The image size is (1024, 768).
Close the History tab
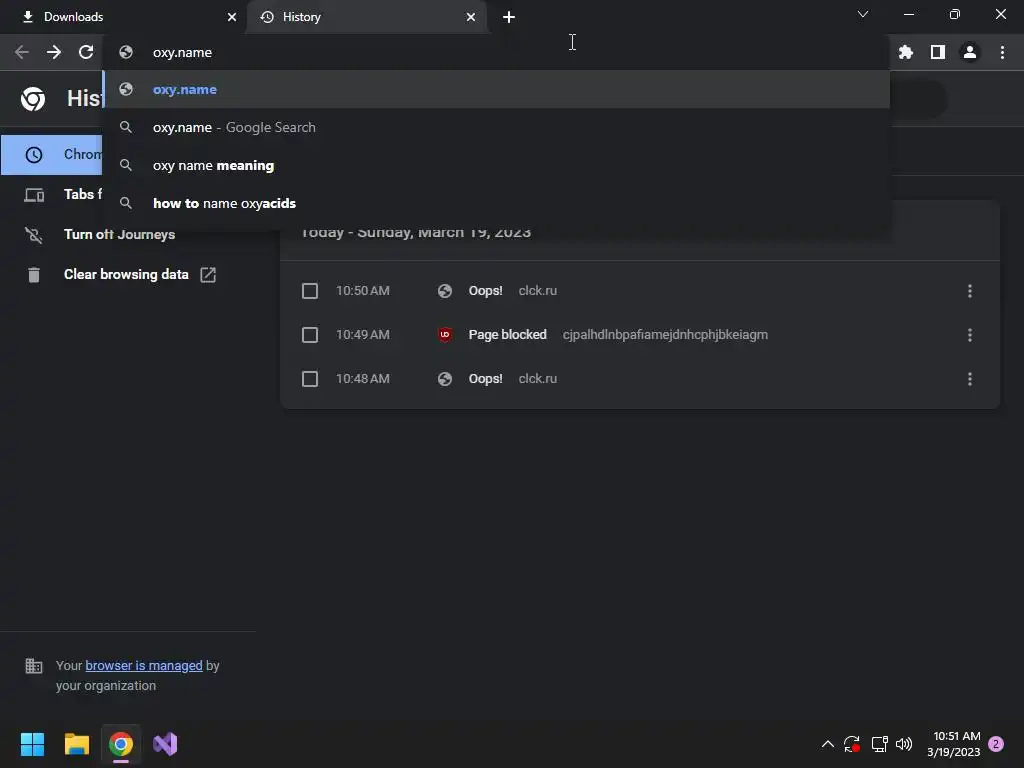[471, 17]
